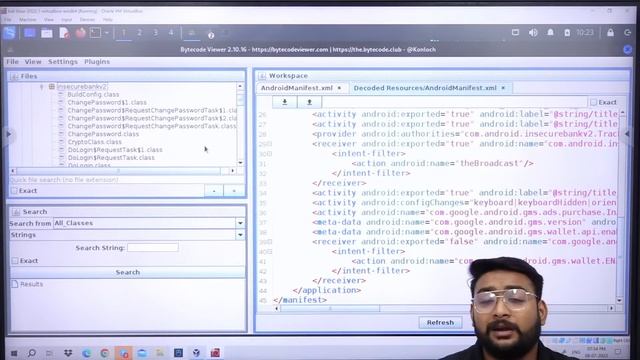
Task: Select CryptoClass.class file
Action: click(94, 142)
